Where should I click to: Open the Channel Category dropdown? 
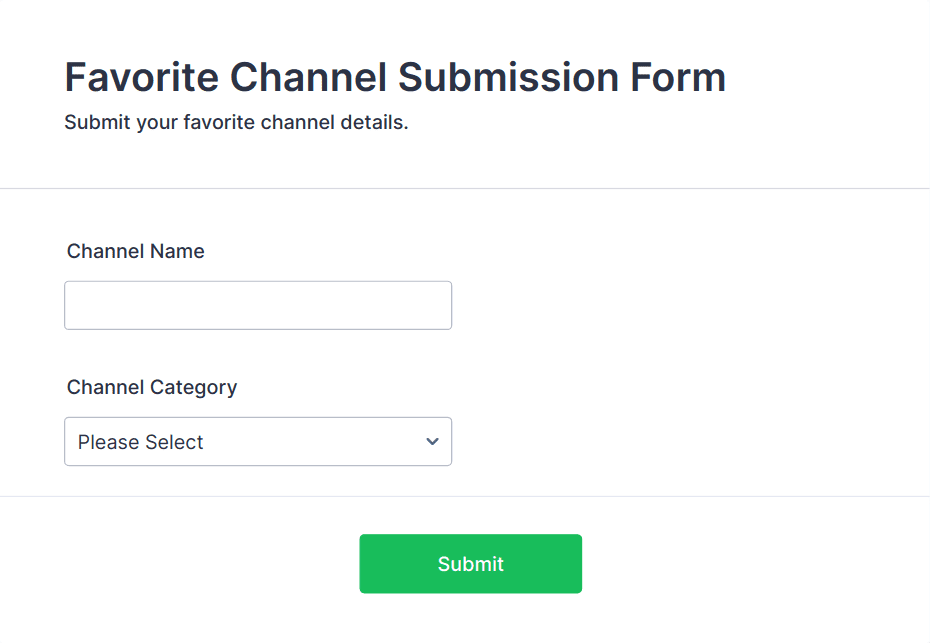(258, 441)
